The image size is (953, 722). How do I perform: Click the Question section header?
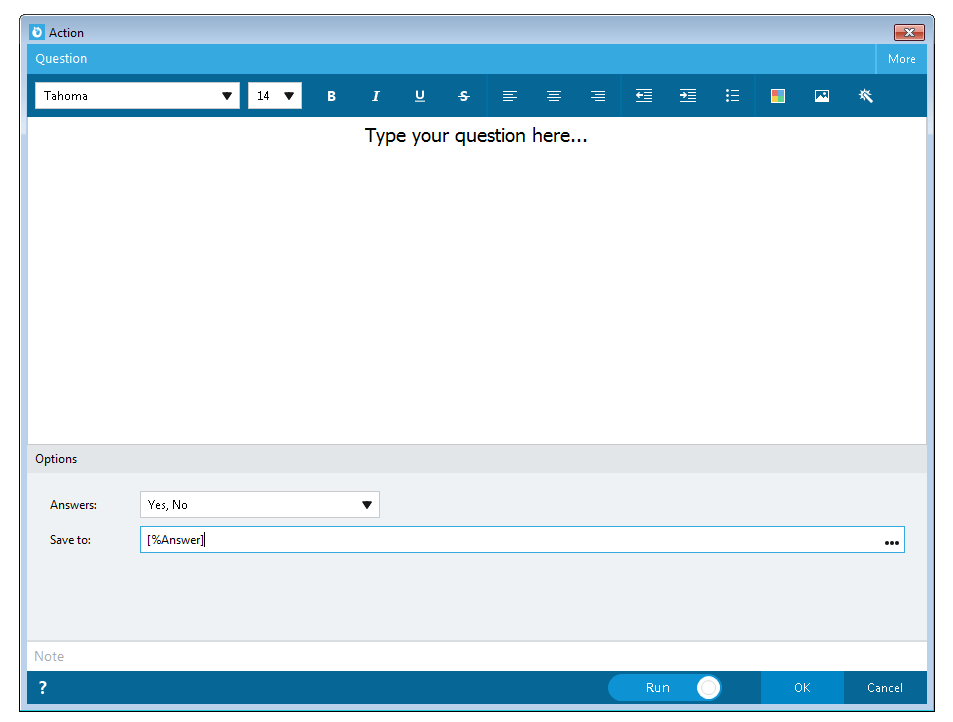tap(451, 59)
